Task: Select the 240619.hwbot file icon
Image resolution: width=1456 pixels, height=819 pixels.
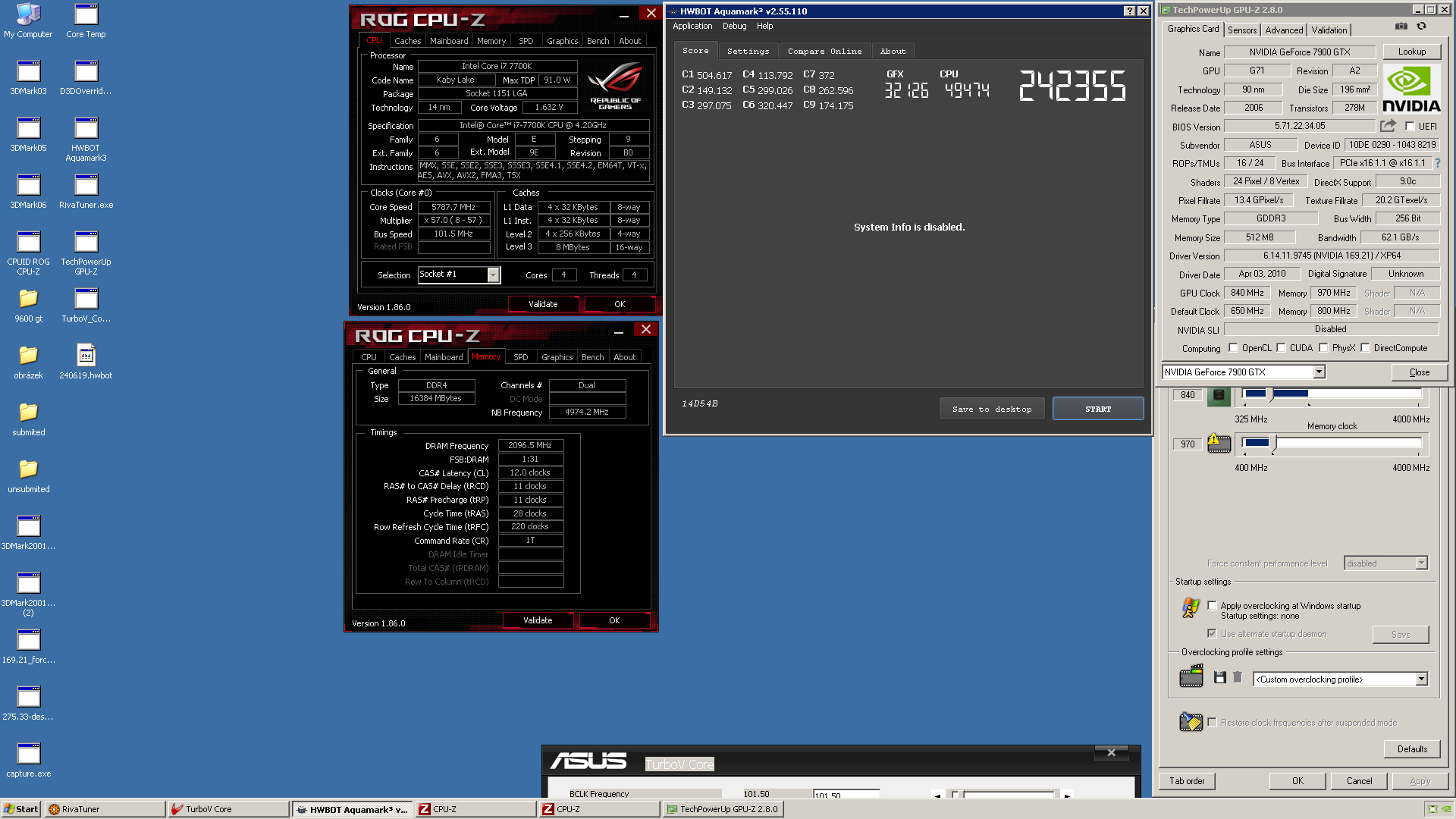Action: click(86, 362)
